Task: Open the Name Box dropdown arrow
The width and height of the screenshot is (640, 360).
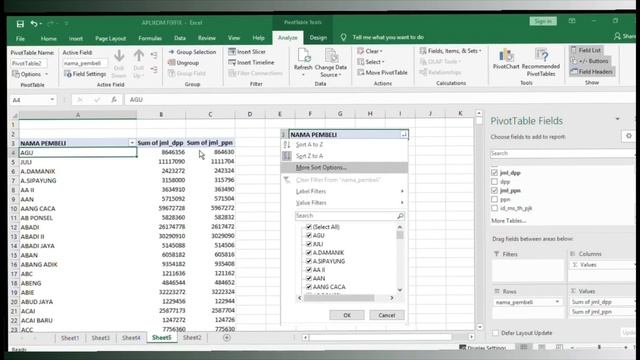Action: [52, 100]
